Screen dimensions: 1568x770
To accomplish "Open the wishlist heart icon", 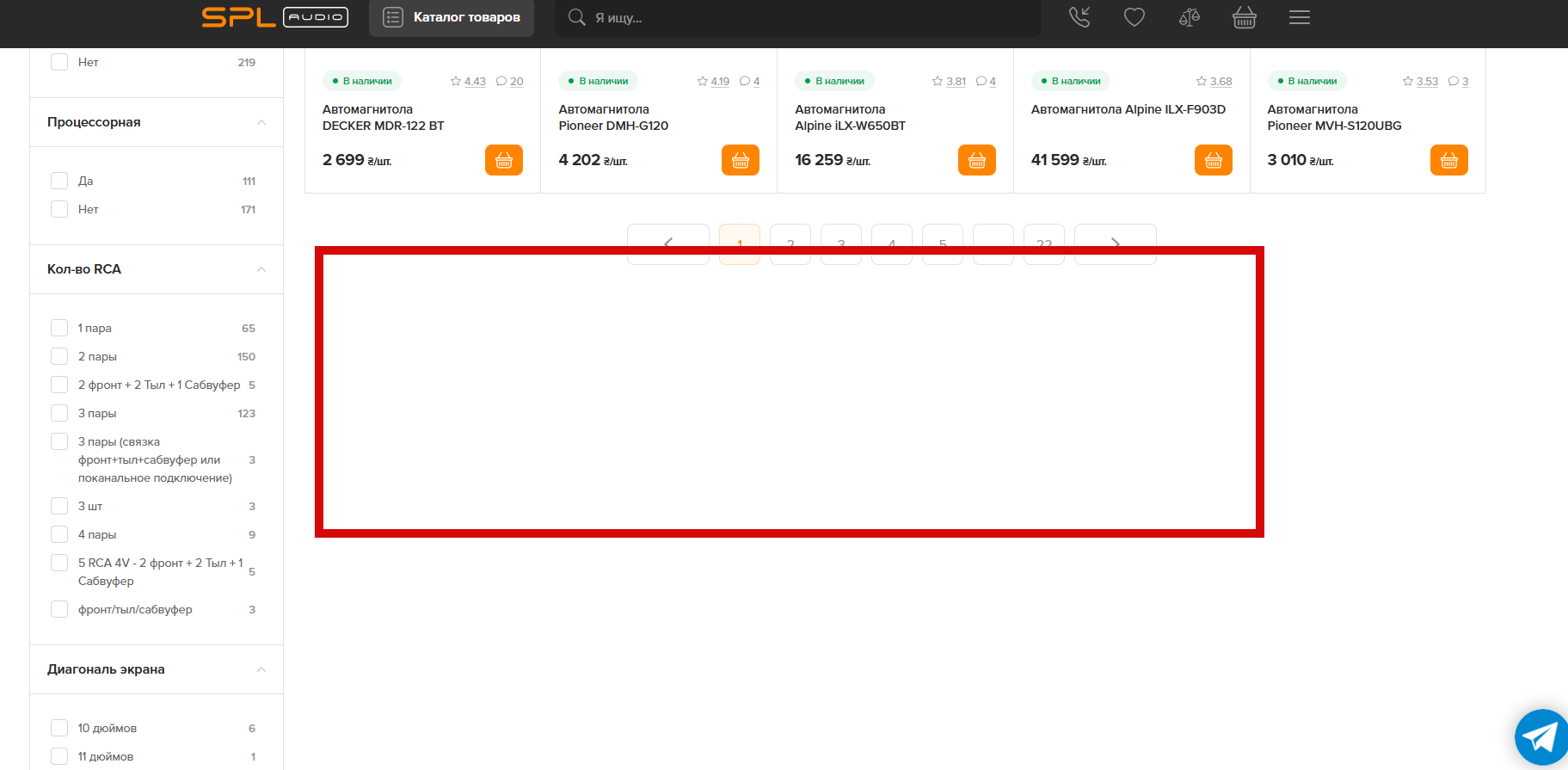I will (1134, 17).
